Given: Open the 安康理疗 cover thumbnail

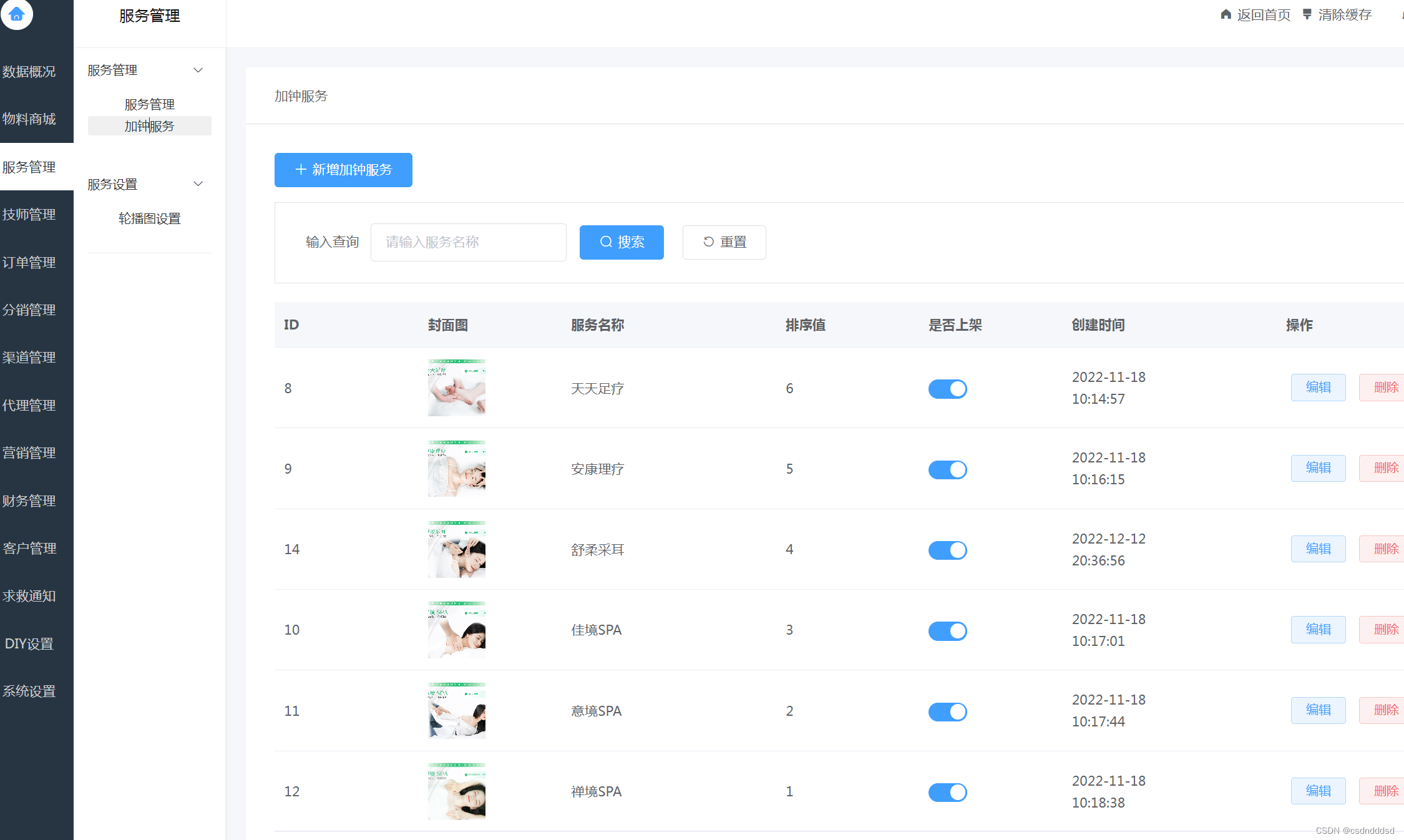Looking at the screenshot, I should (x=457, y=468).
